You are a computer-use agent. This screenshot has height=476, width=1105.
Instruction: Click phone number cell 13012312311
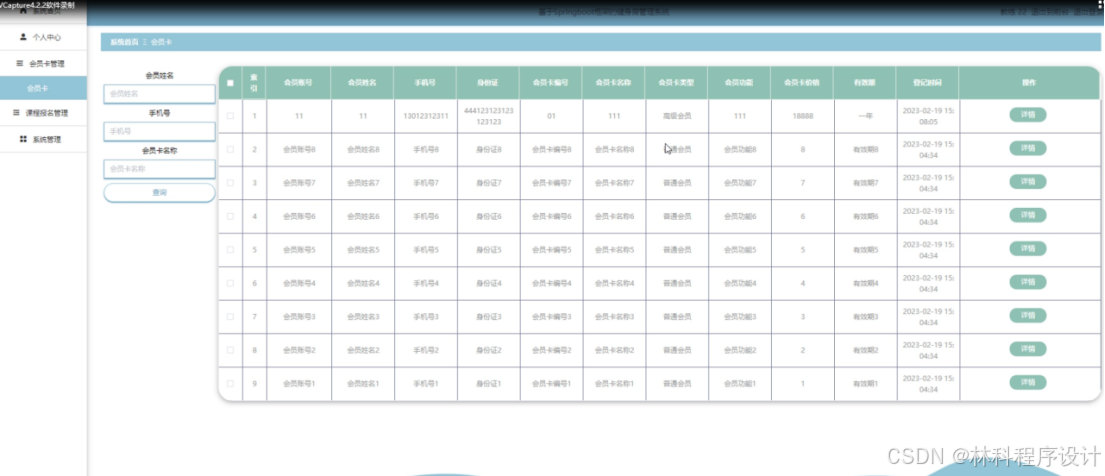click(425, 116)
